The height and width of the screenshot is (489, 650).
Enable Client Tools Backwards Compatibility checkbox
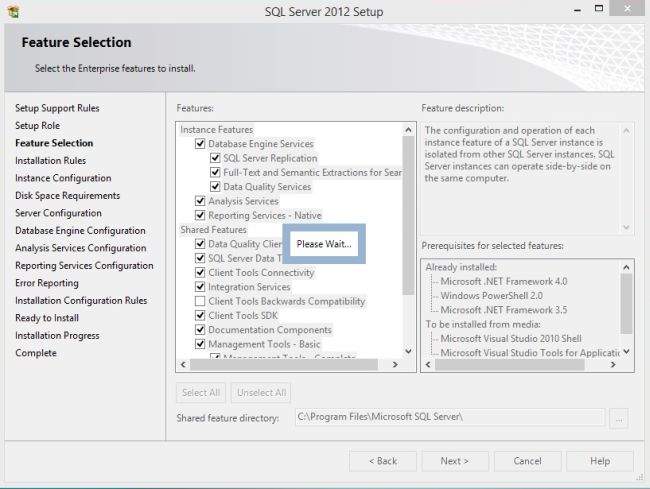(x=200, y=301)
